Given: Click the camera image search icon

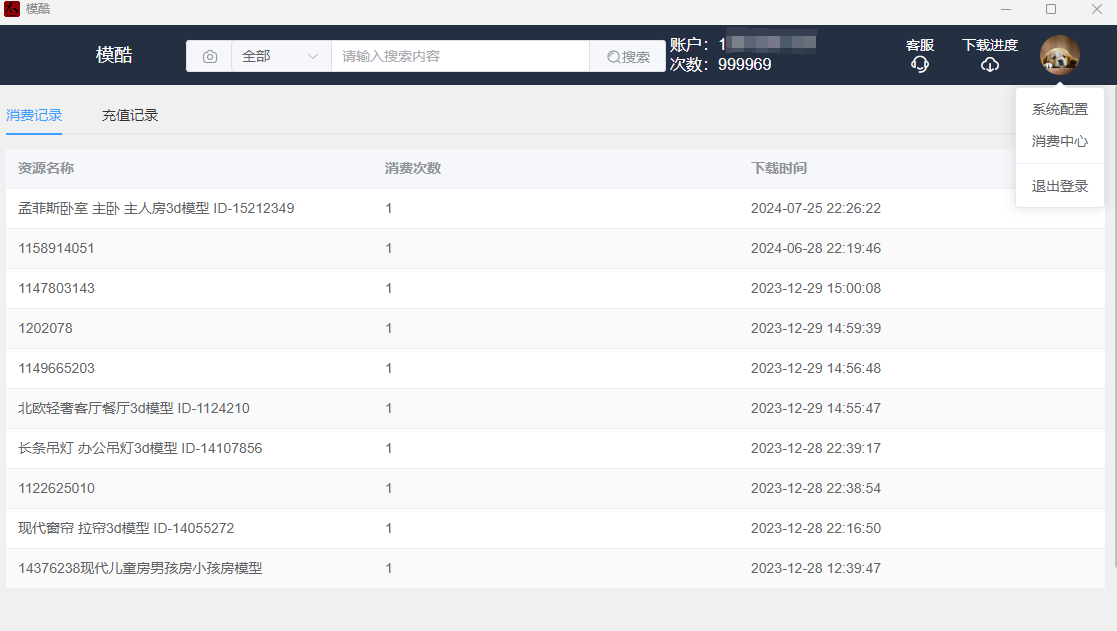Looking at the screenshot, I should point(209,57).
